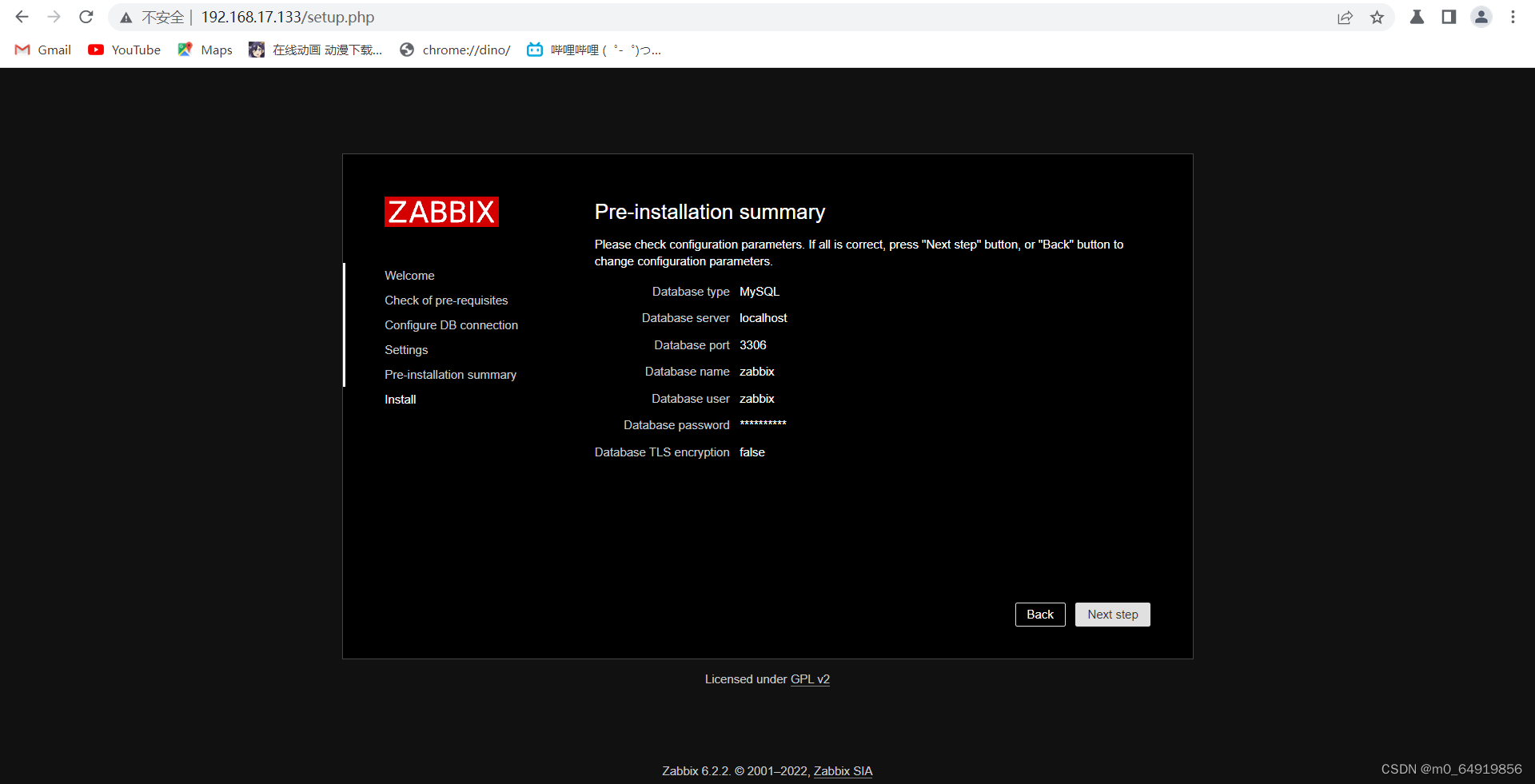Reload the page with refresh icon
Image resolution: width=1535 pixels, height=784 pixels.
[x=86, y=17]
